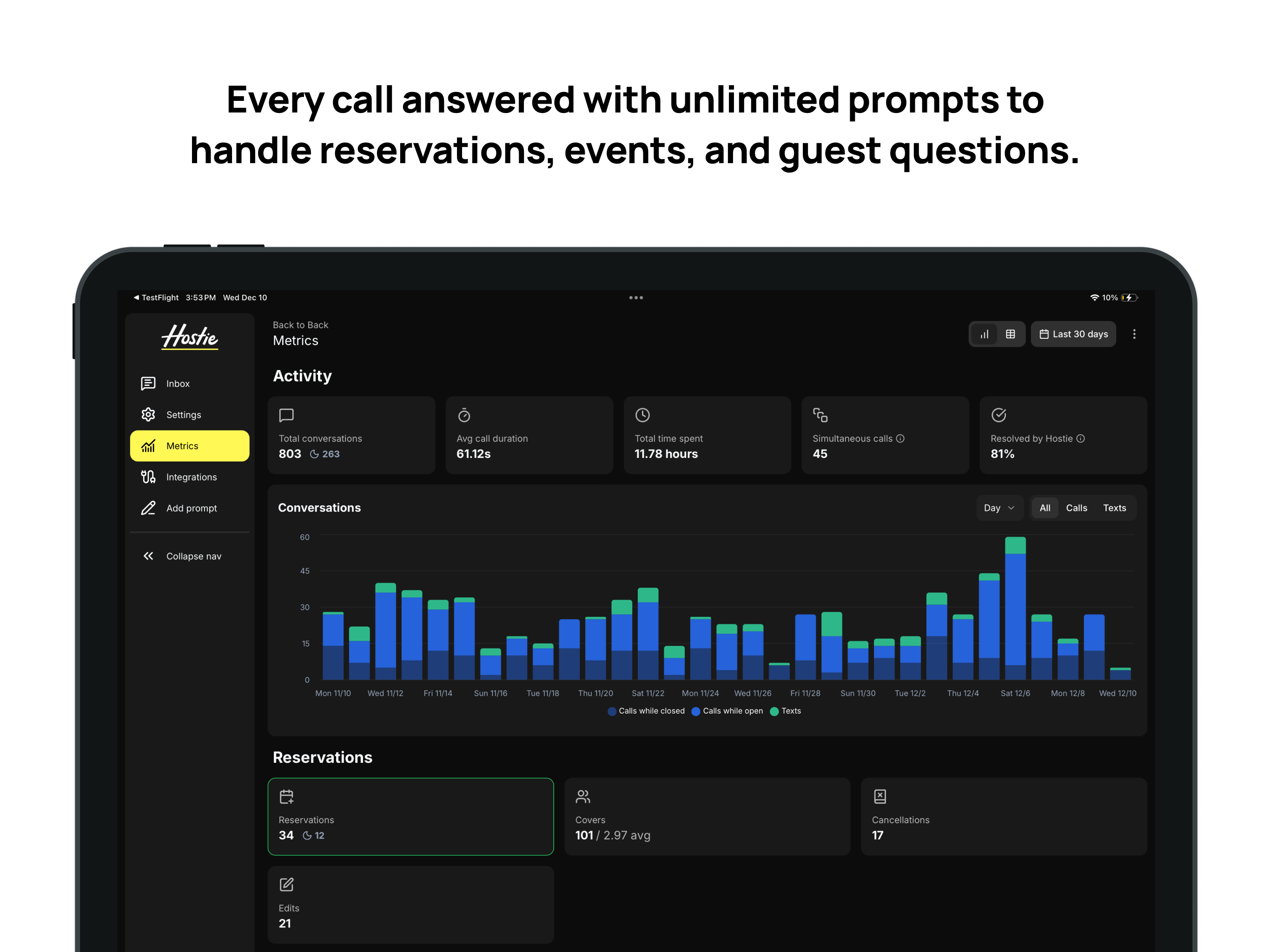Click the Wi-Fi status icon
This screenshot has width=1270, height=952.
pos(1094,297)
